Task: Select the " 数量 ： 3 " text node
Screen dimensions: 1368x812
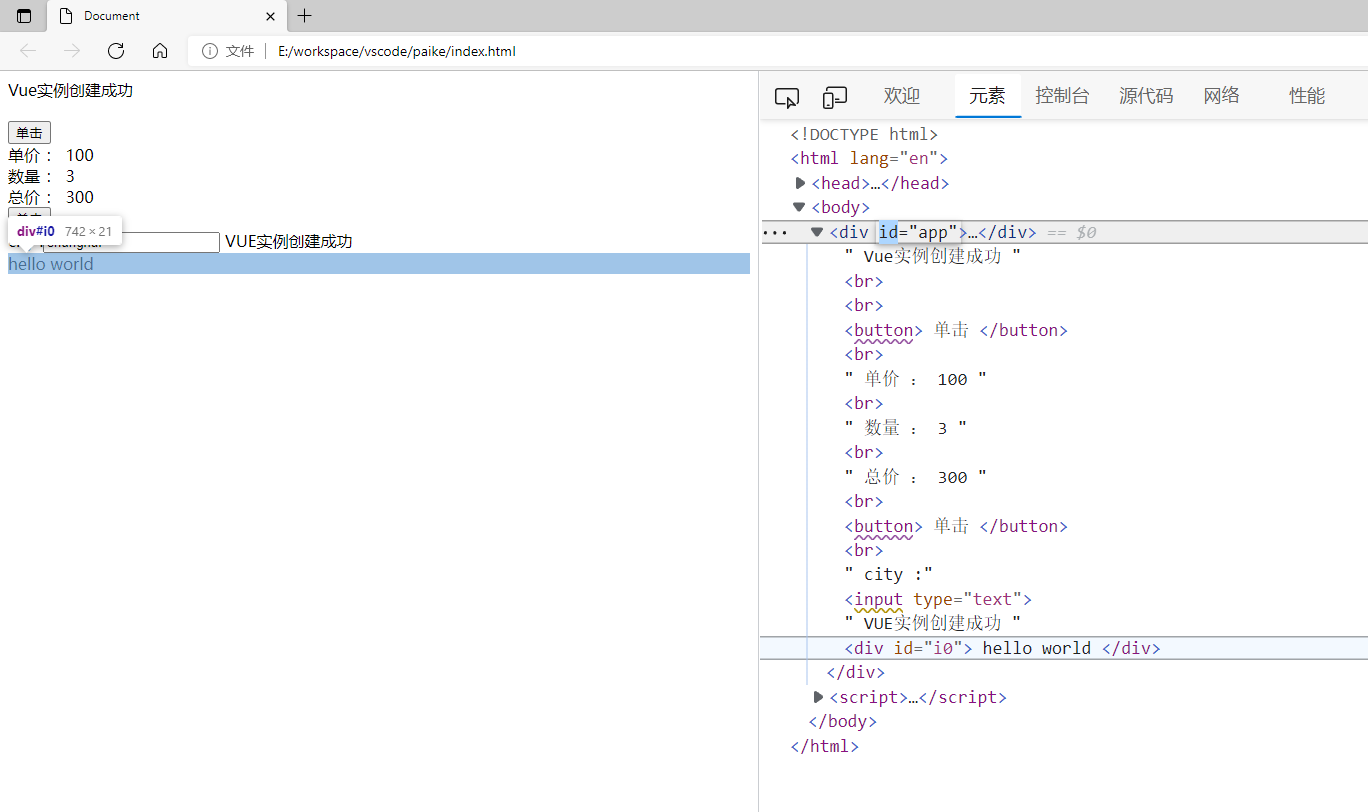Action: 906,428
